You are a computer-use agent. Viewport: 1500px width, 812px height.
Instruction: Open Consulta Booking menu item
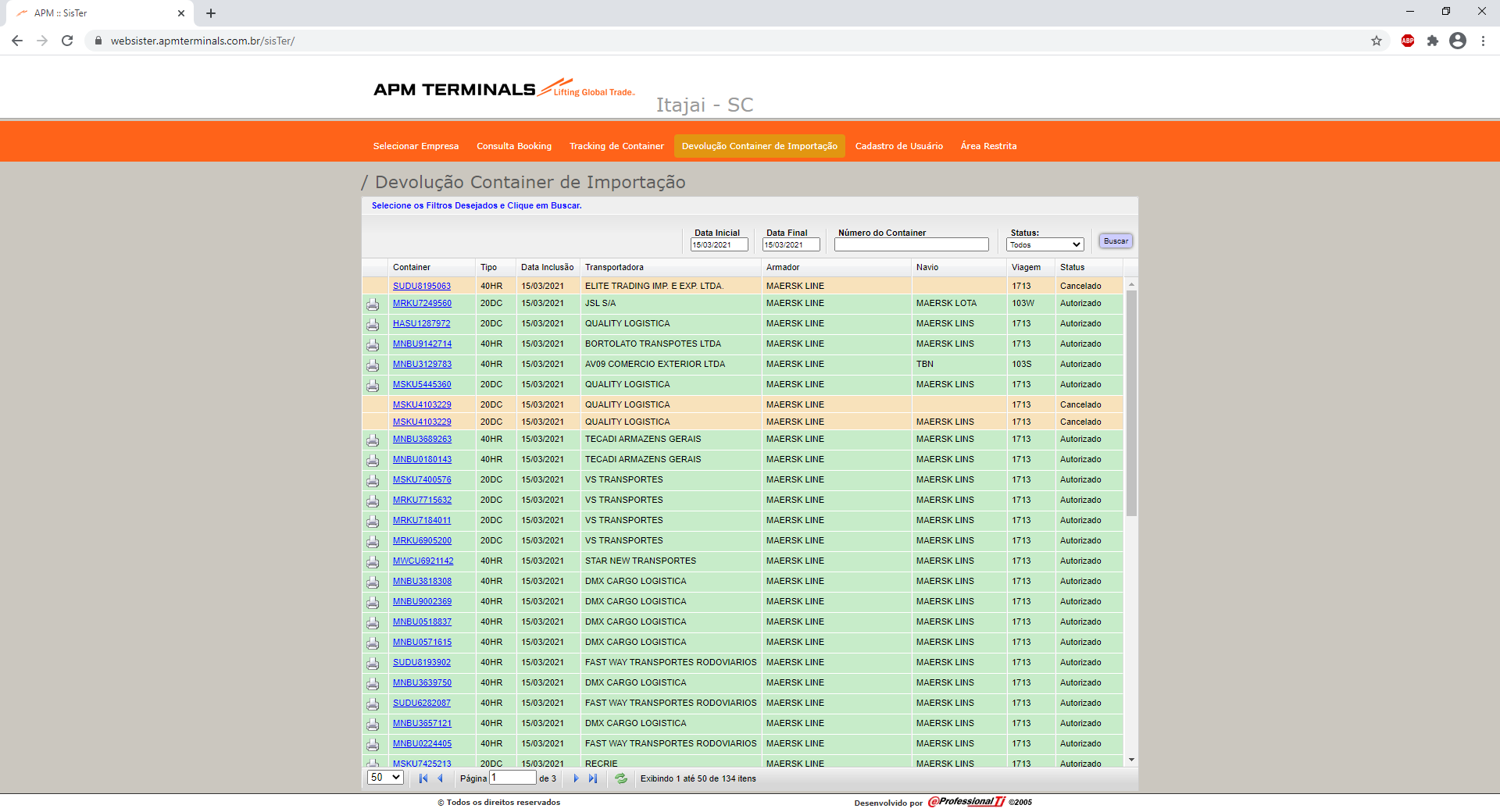click(x=514, y=146)
